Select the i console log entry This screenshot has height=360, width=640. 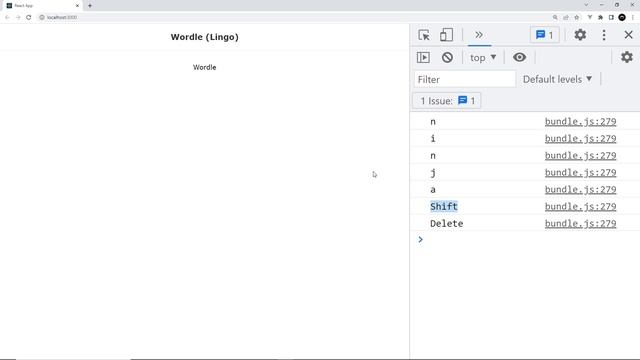pyautogui.click(x=433, y=138)
